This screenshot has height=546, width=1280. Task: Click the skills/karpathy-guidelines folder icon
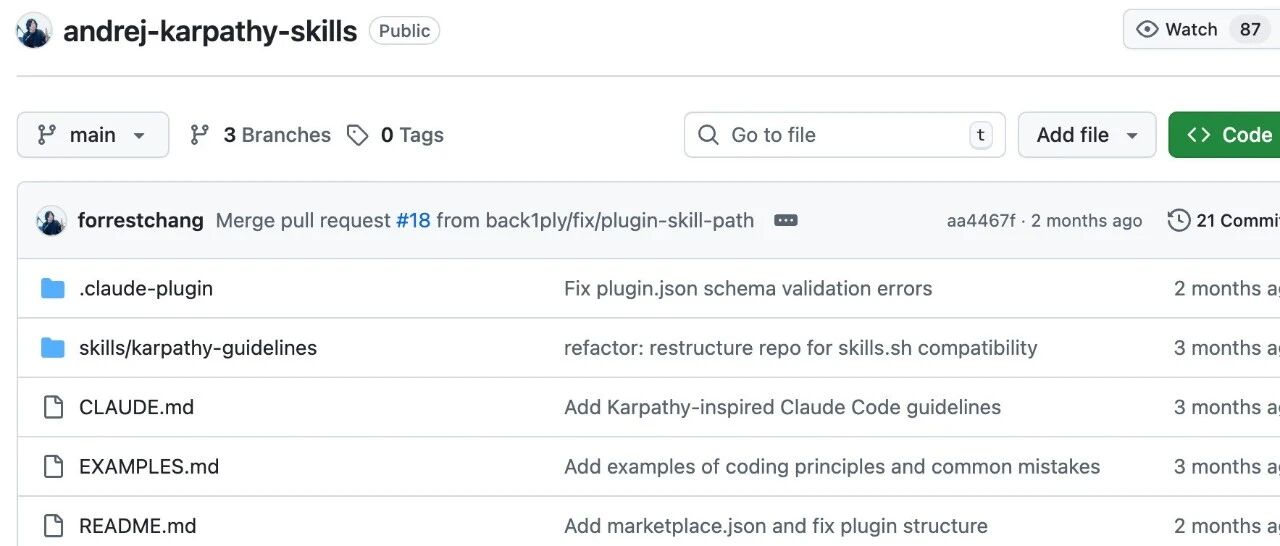[53, 348]
